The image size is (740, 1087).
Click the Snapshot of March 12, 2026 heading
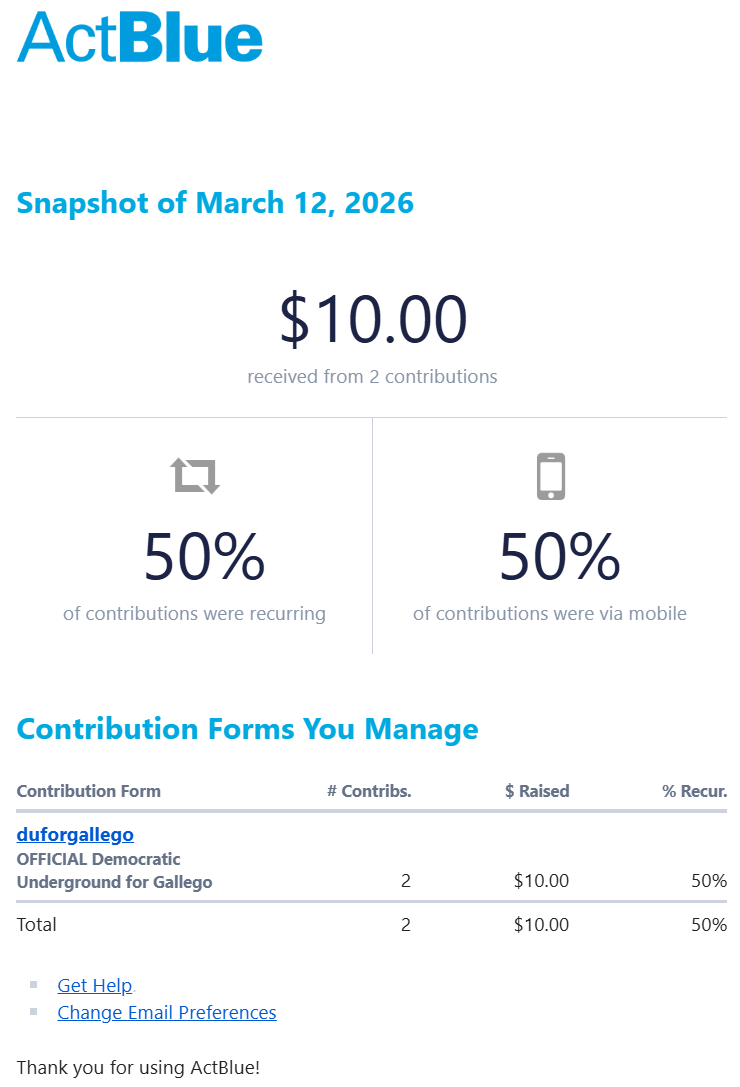(215, 203)
